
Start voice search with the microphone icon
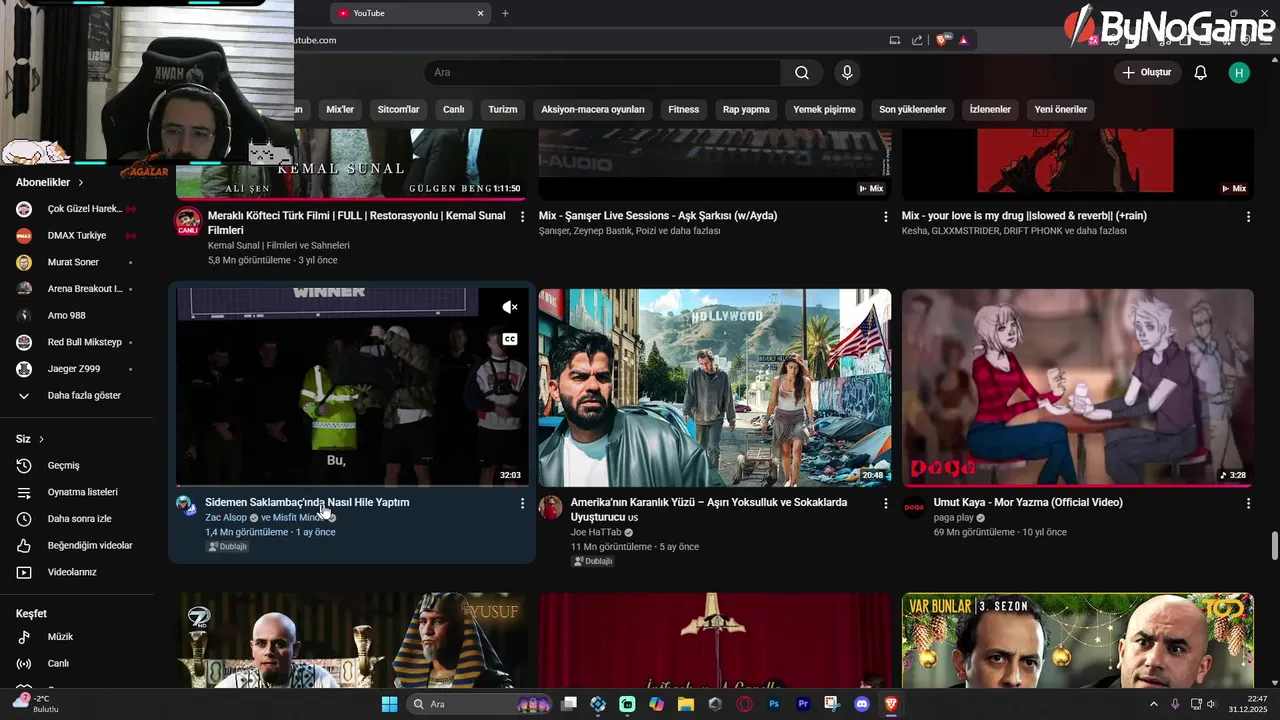click(847, 72)
